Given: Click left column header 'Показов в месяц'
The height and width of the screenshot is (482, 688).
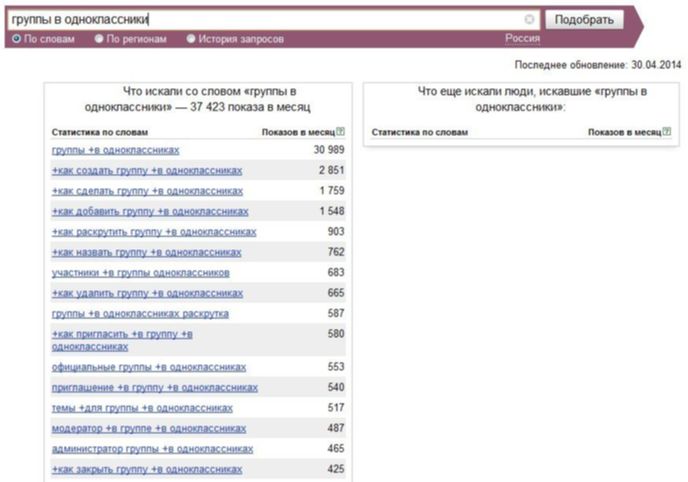Looking at the screenshot, I should [298, 132].
